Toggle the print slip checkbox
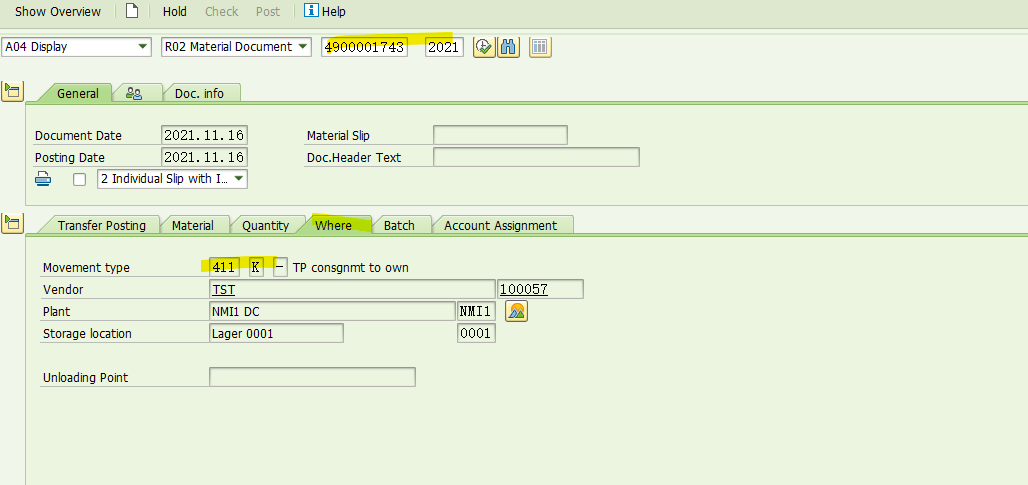The height and width of the screenshot is (485, 1028). [x=79, y=179]
